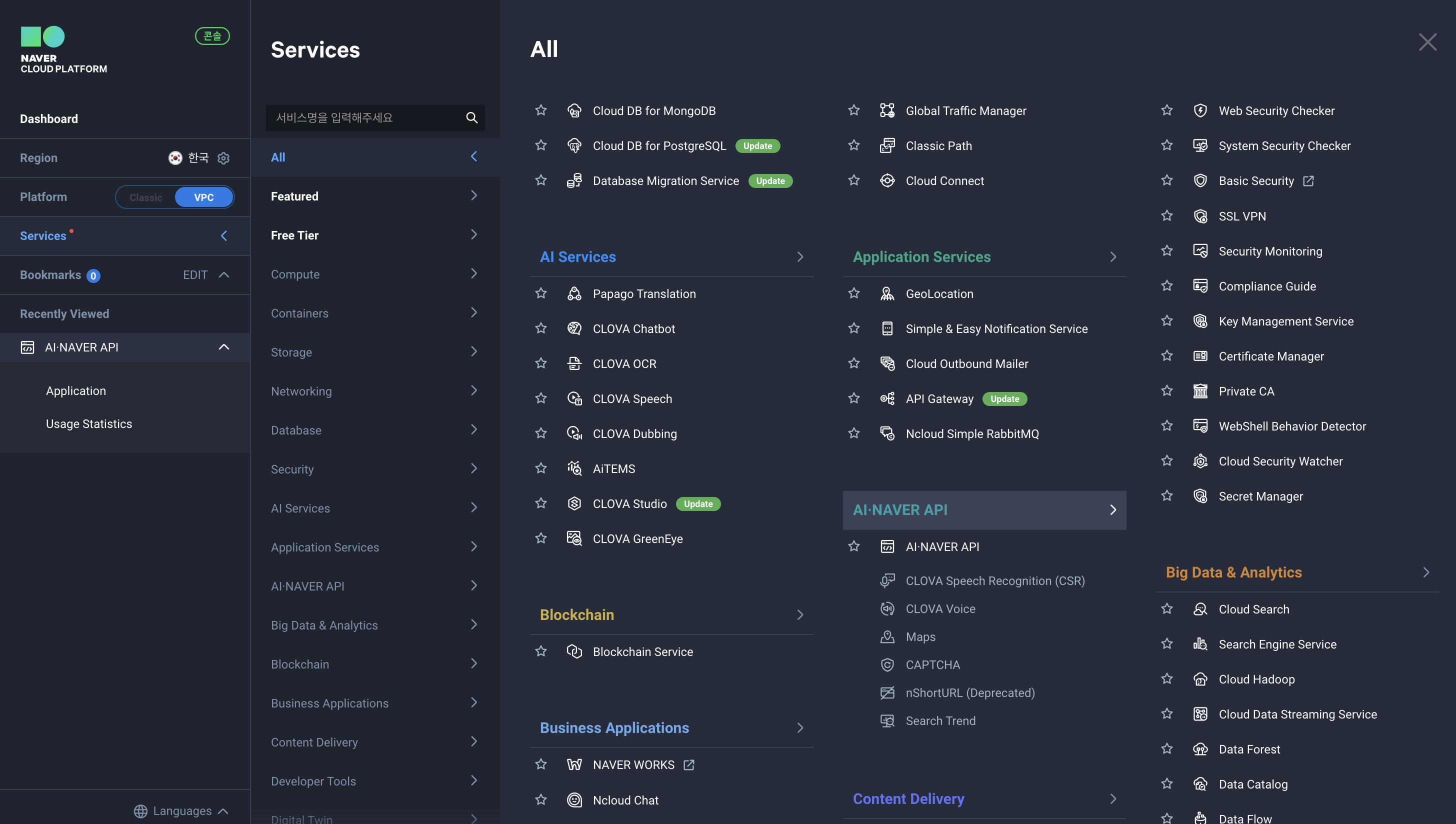The height and width of the screenshot is (824, 1456).
Task: Click the Cloud Hadoop icon
Action: [1199, 679]
